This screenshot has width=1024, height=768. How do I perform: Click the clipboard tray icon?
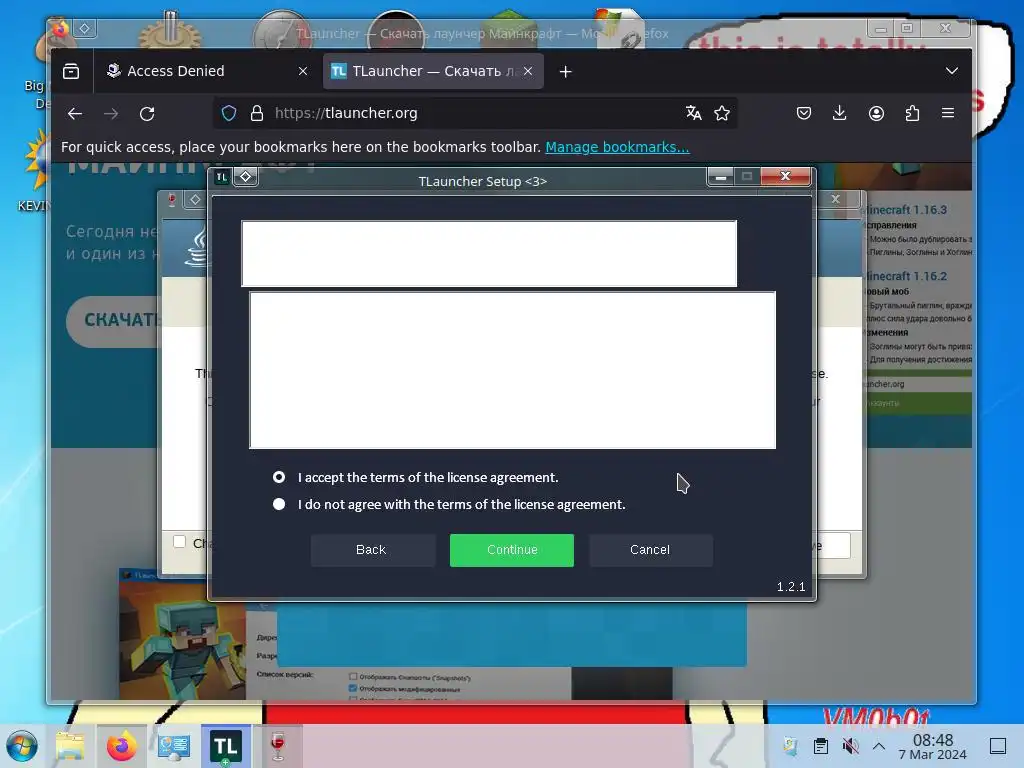(x=821, y=746)
